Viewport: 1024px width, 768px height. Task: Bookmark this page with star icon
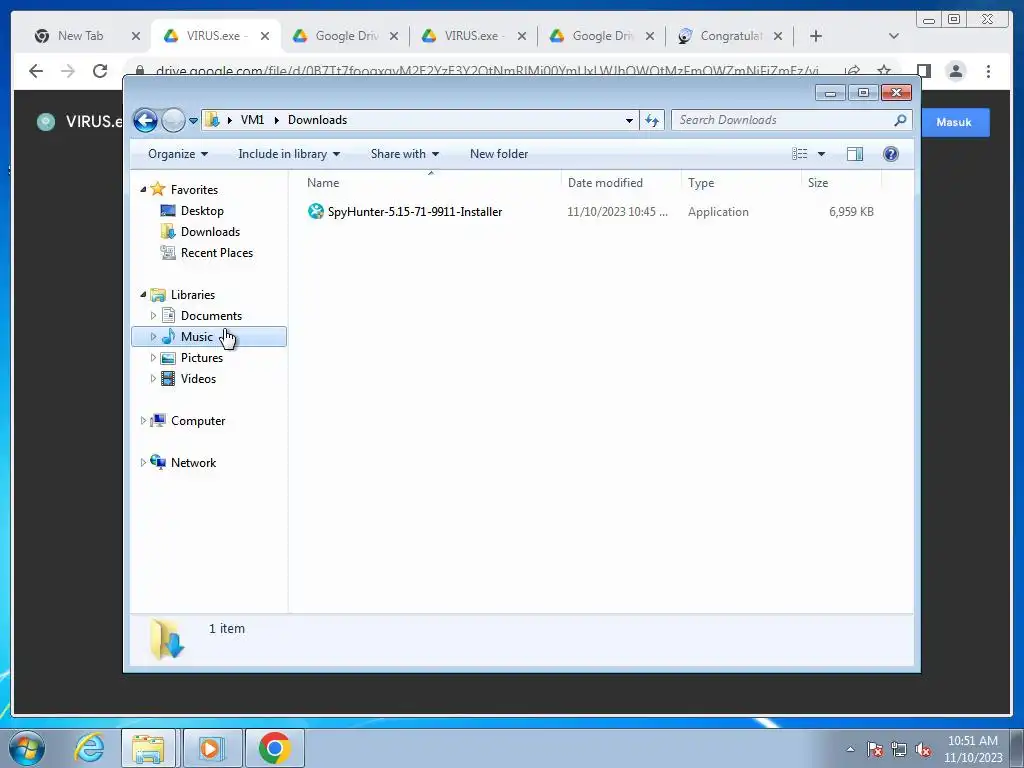[x=884, y=71]
